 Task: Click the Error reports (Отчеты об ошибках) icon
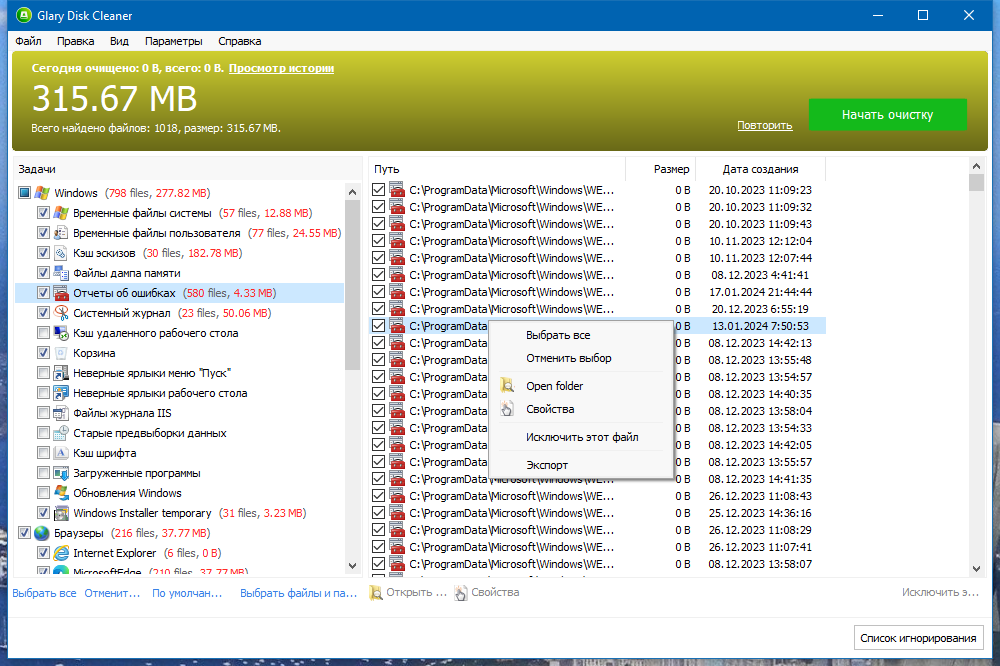pyautogui.click(x=61, y=293)
